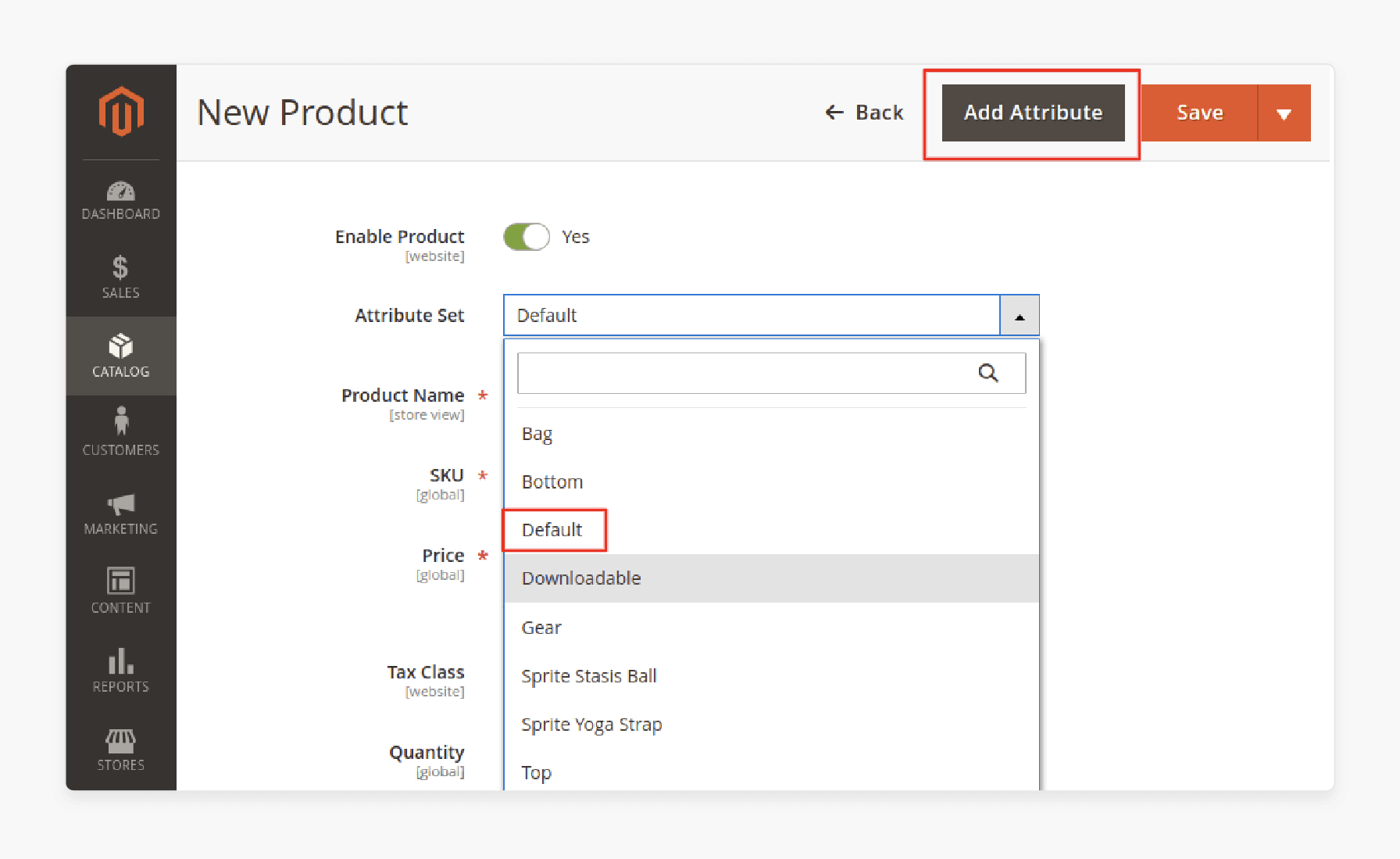The height and width of the screenshot is (859, 1400).
Task: Open the Customers sidebar section
Action: [x=121, y=432]
